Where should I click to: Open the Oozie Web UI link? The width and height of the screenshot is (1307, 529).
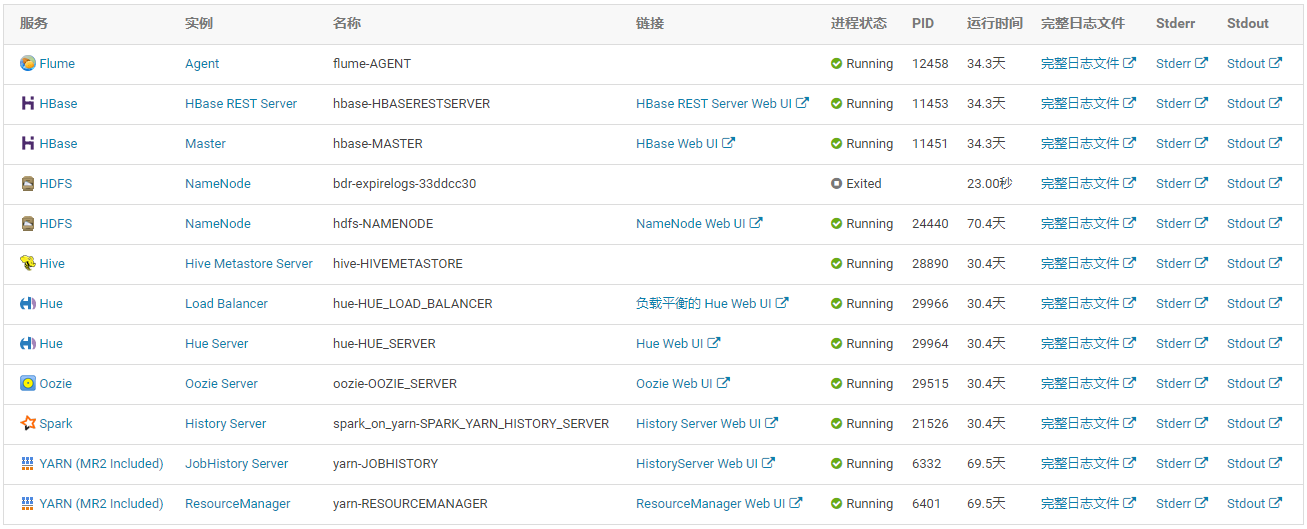point(683,383)
